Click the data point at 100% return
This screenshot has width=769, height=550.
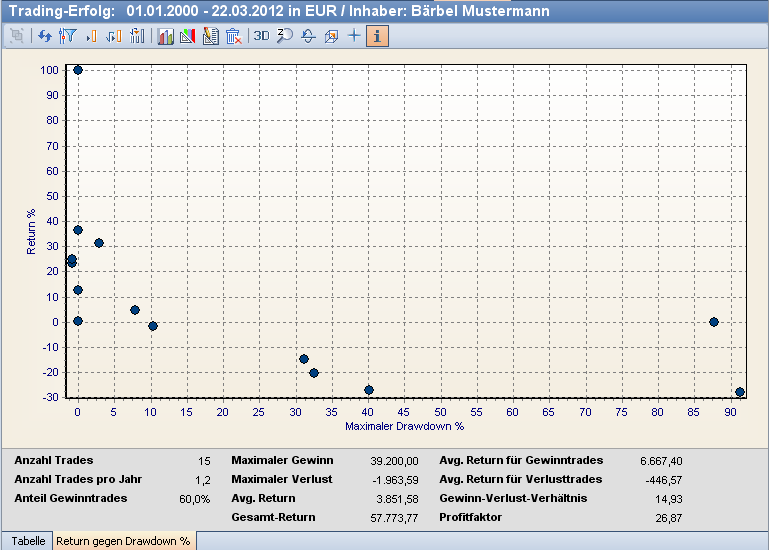(78, 70)
